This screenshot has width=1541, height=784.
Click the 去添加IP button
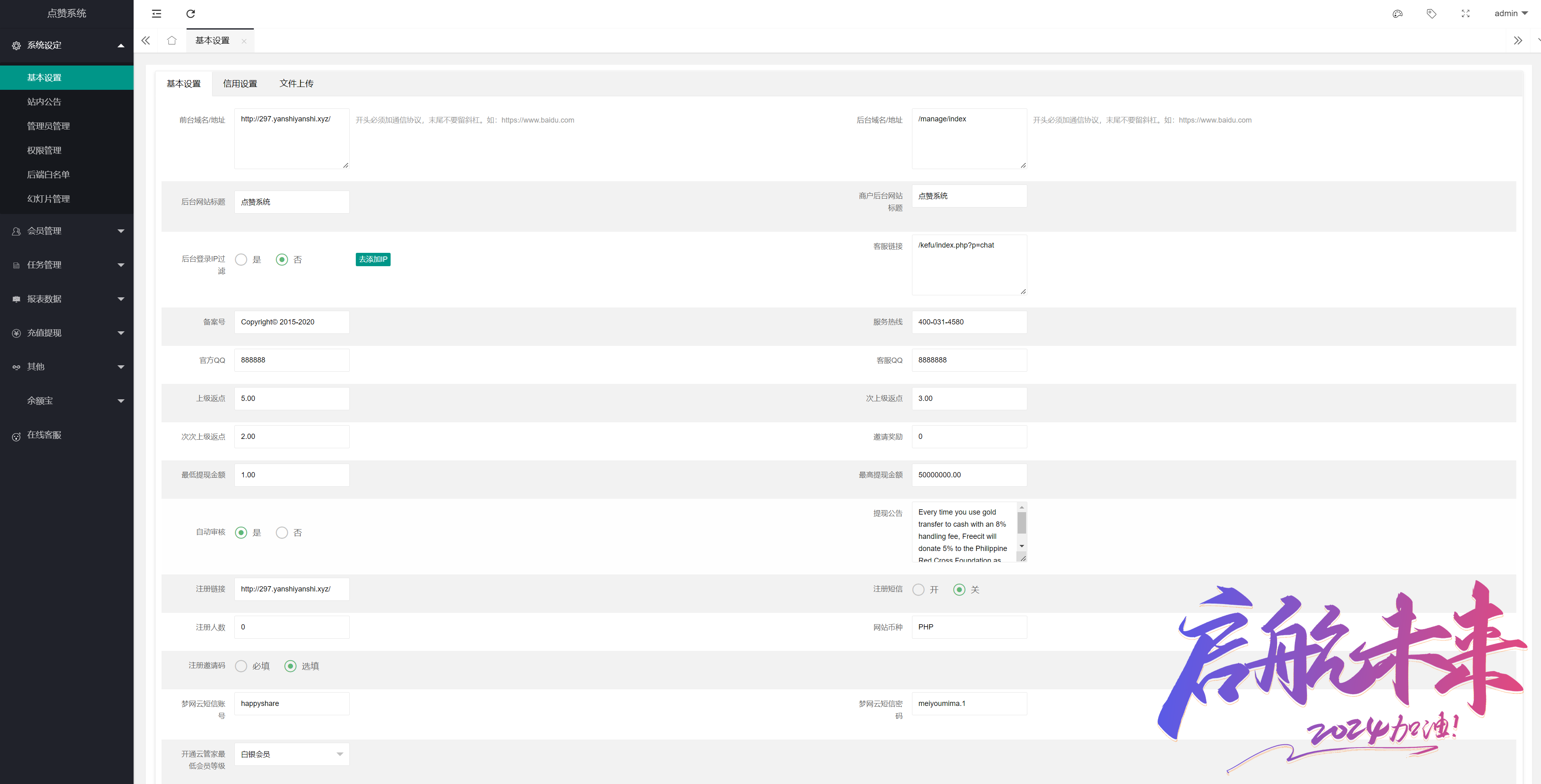click(x=373, y=260)
